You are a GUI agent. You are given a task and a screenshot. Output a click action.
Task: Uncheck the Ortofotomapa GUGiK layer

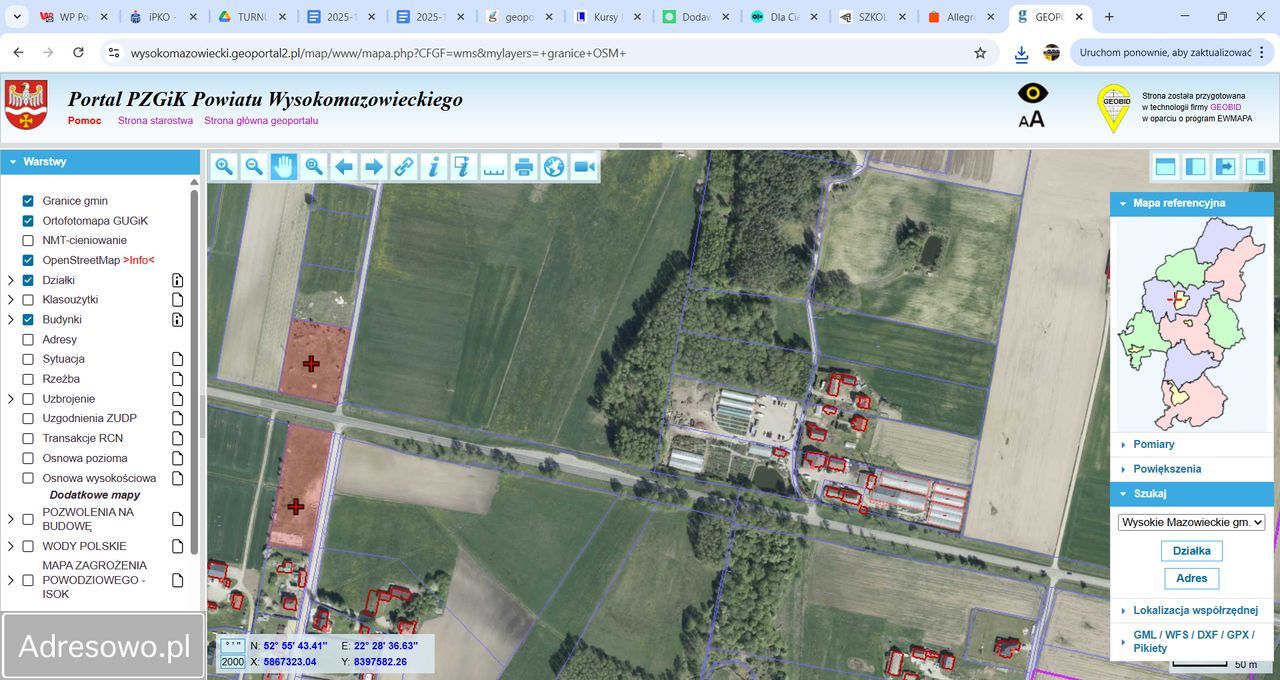point(28,220)
